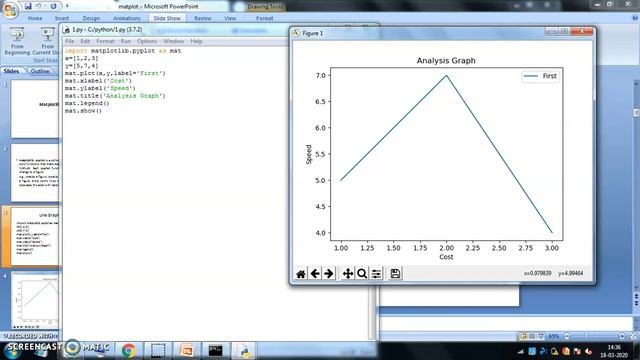Save the figure with the floppy disk icon

click(x=395, y=273)
